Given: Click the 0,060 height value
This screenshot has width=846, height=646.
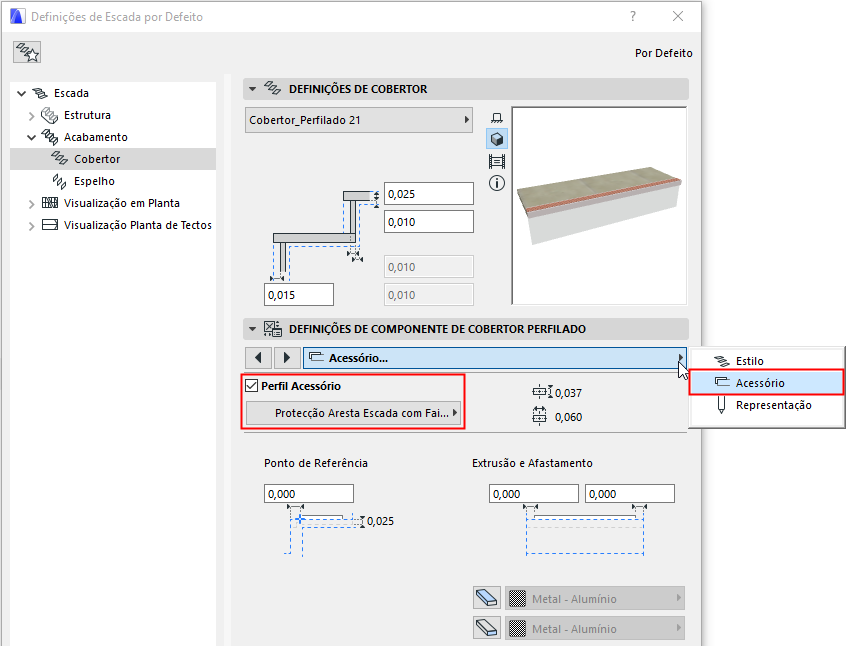Looking at the screenshot, I should (569, 417).
